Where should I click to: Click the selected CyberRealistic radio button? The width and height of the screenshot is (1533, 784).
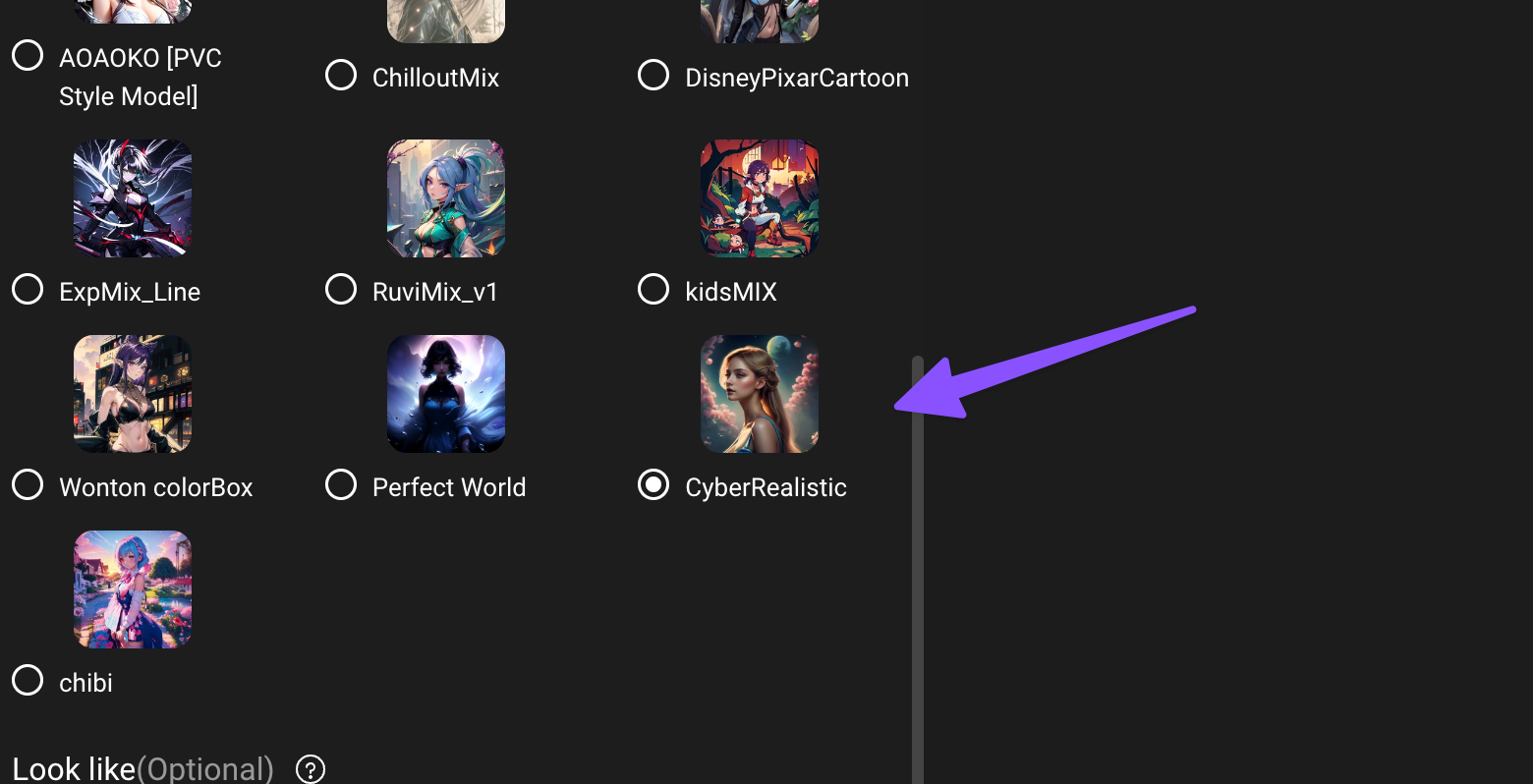pos(653,485)
